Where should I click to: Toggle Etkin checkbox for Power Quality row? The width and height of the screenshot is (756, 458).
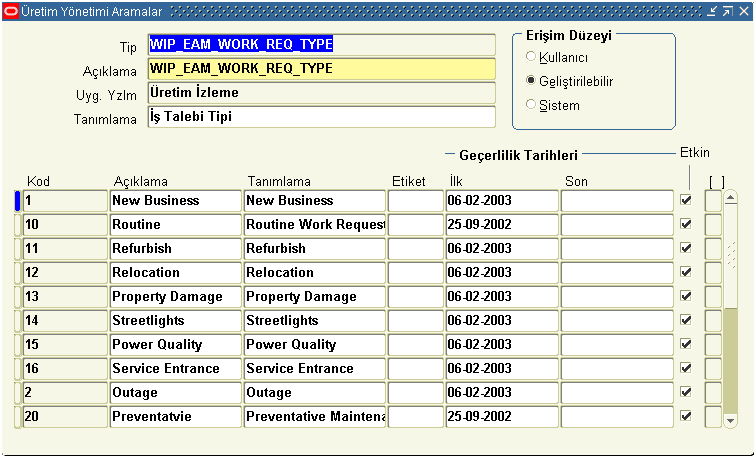click(686, 344)
